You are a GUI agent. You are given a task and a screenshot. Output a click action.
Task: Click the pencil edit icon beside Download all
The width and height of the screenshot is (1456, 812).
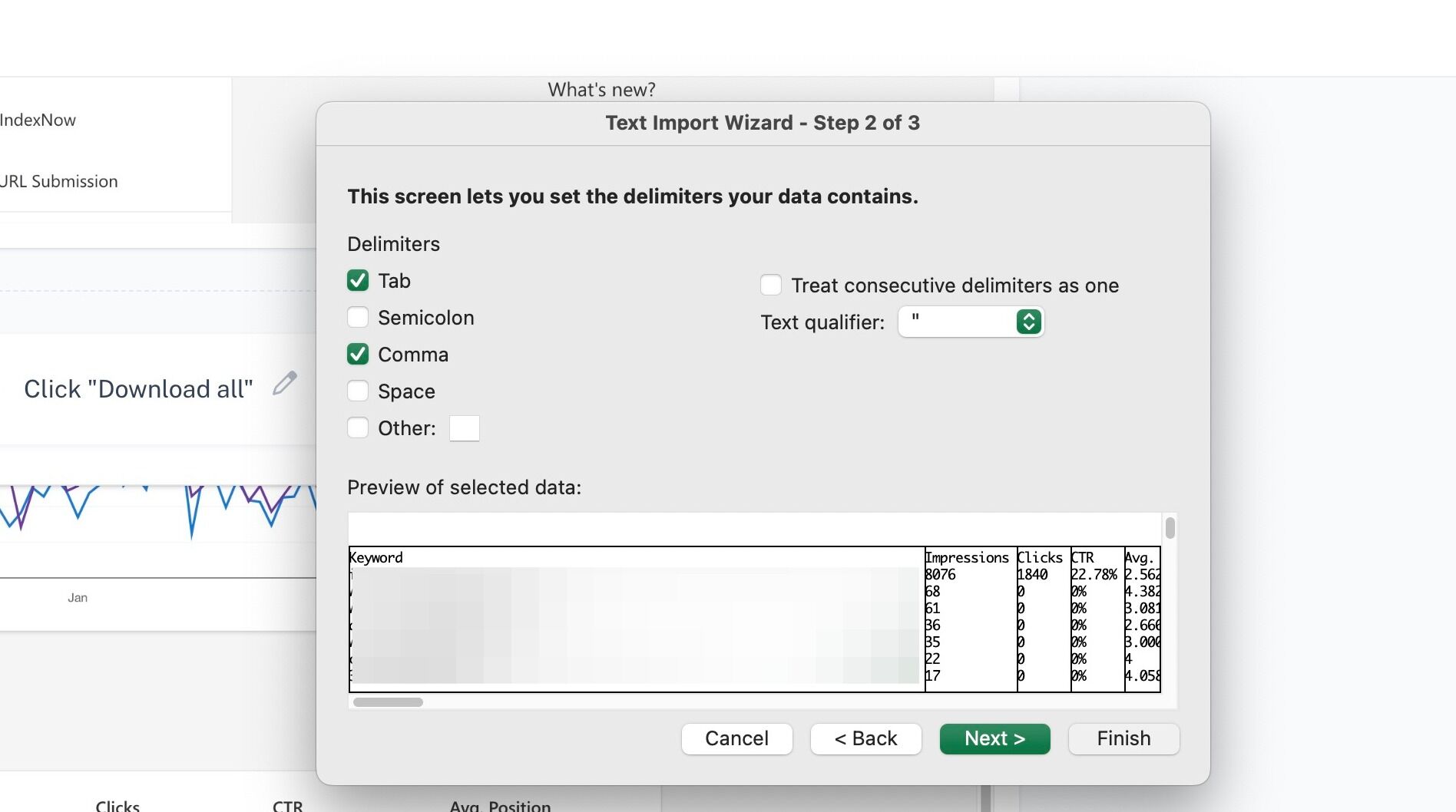(285, 383)
